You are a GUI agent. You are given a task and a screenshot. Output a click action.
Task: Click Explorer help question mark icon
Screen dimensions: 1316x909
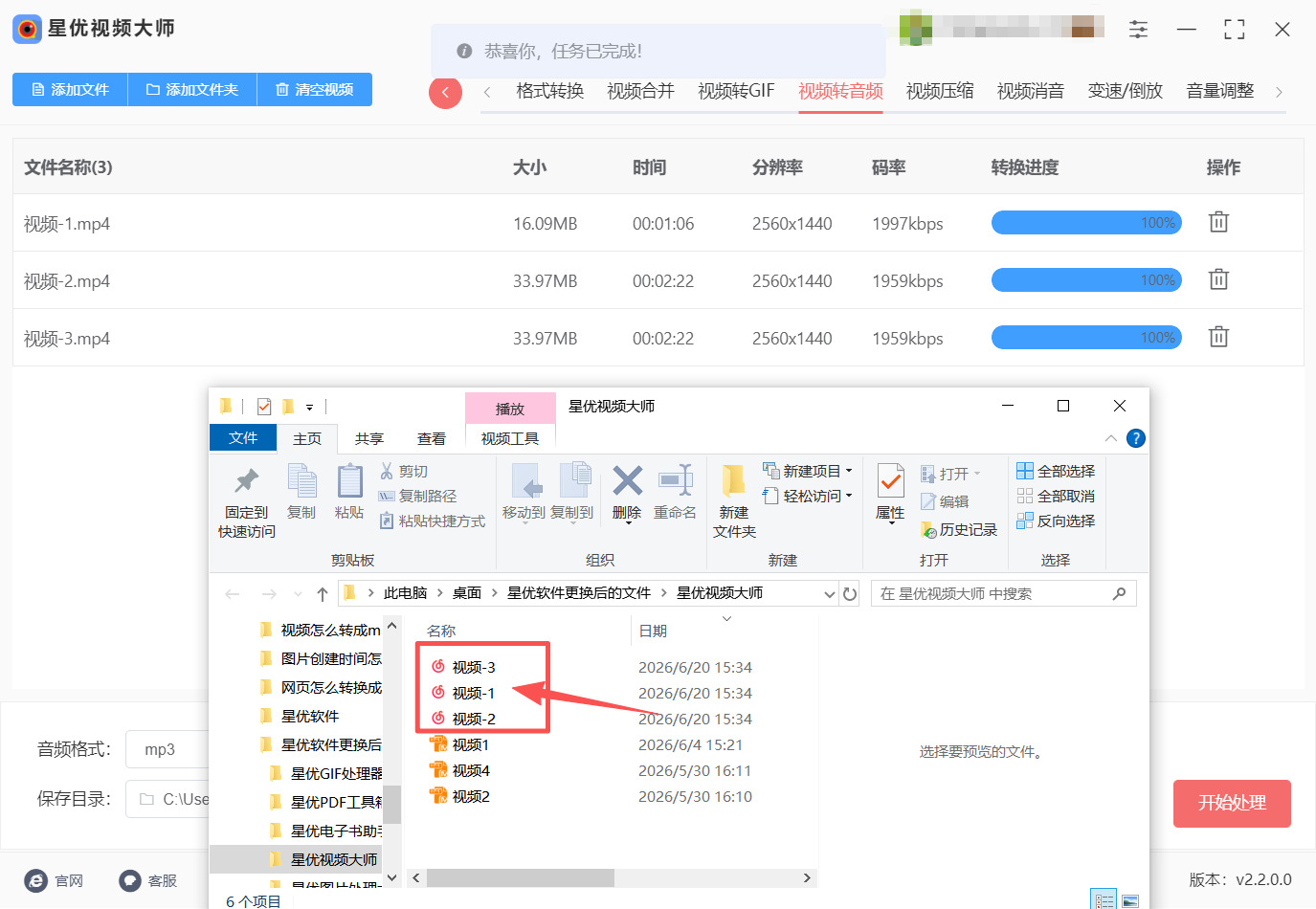tap(1136, 438)
